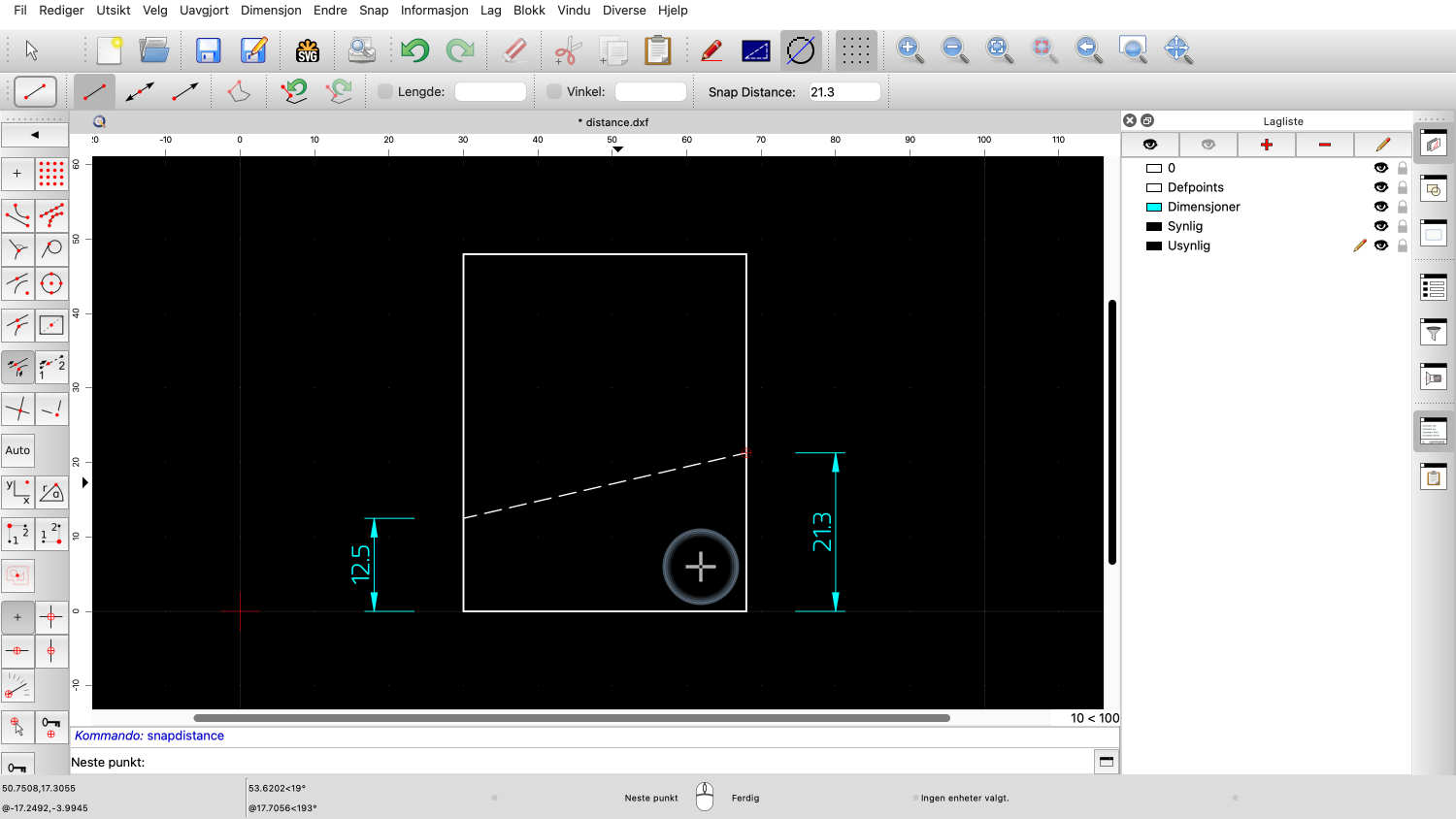This screenshot has width=1456, height=819.
Task: Collapse the left tool panel arrow
Action: (x=35, y=135)
